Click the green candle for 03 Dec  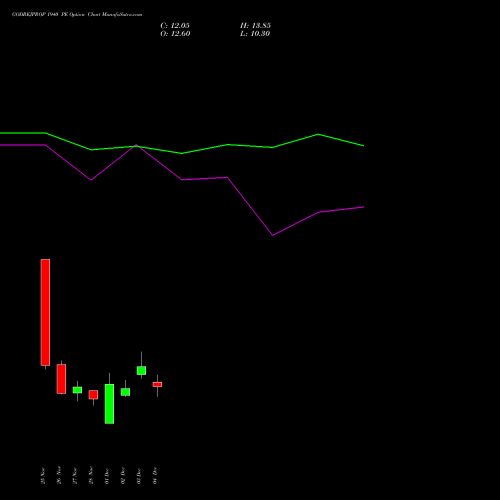click(x=141, y=371)
